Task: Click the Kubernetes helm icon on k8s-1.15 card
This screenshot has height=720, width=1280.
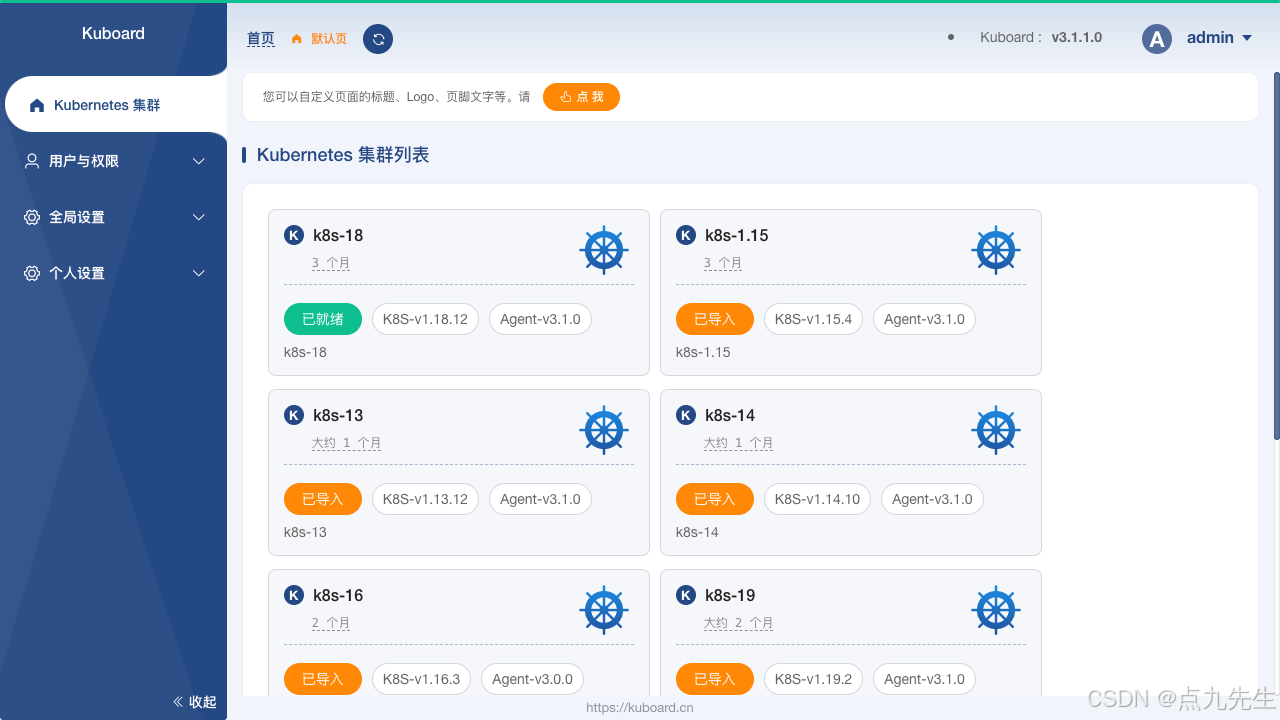Action: tap(996, 250)
